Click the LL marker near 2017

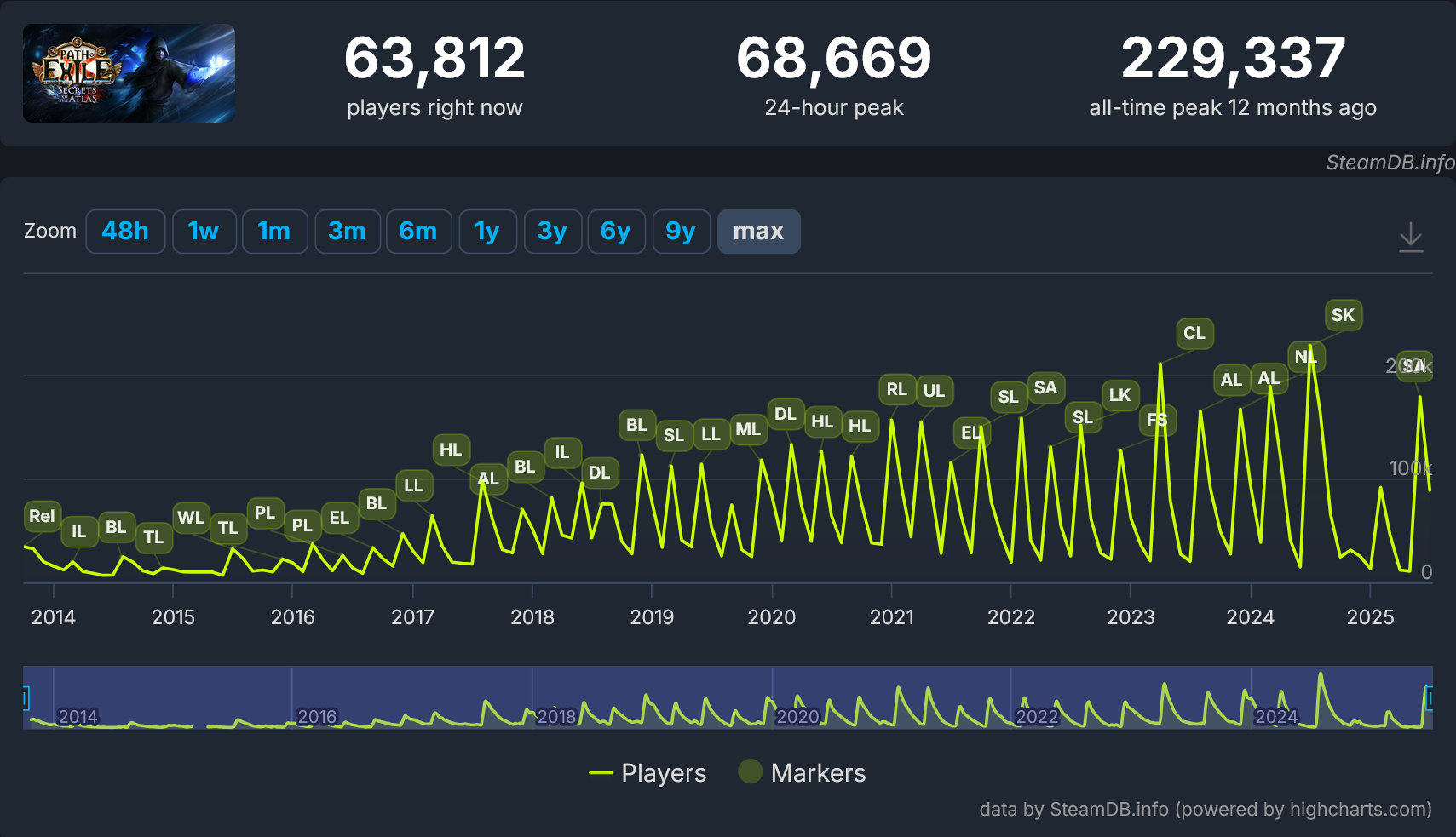coord(413,485)
